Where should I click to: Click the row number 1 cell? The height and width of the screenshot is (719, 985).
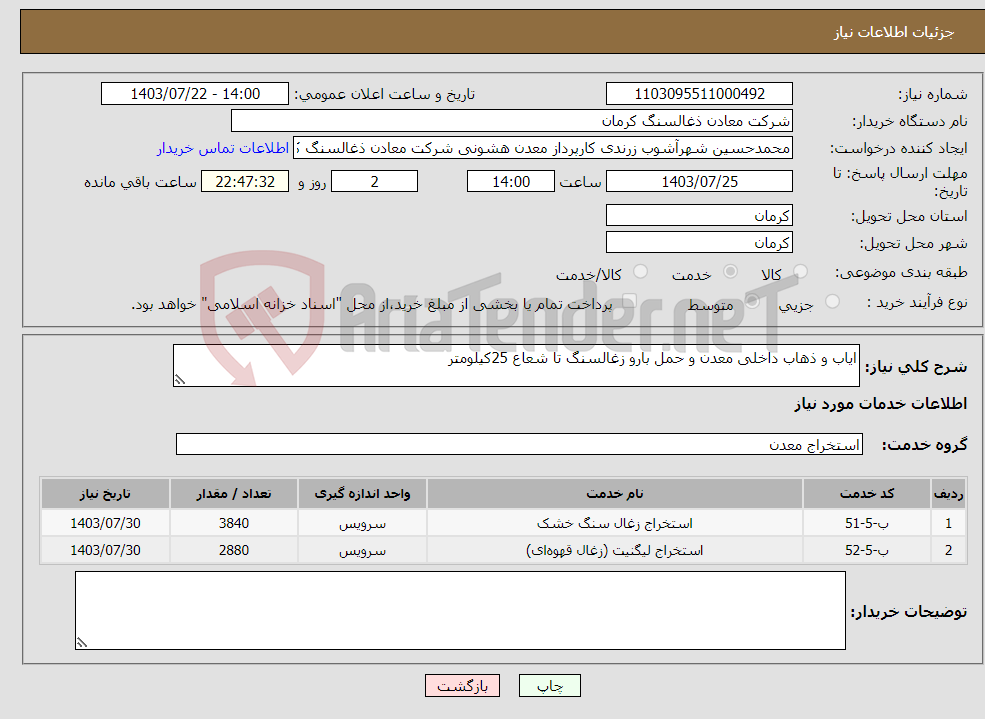click(x=948, y=523)
